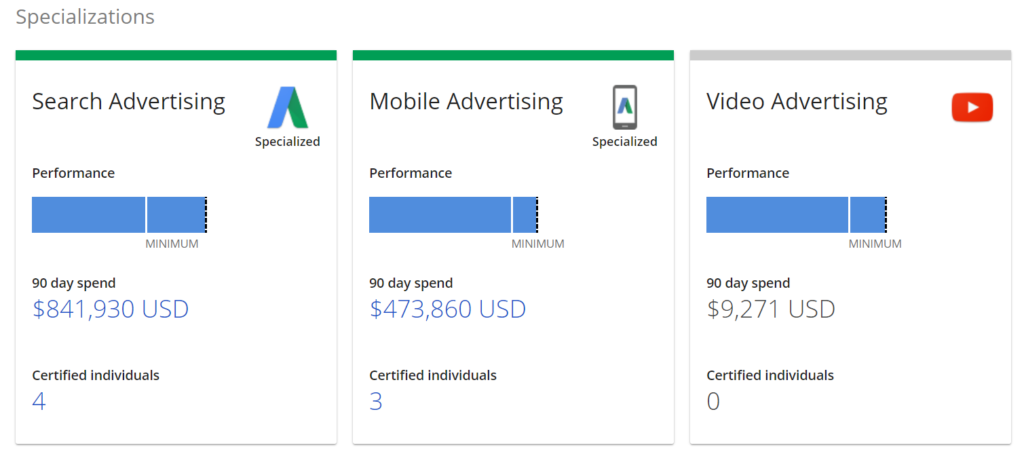Select the Search Advertising card title

tap(129, 102)
